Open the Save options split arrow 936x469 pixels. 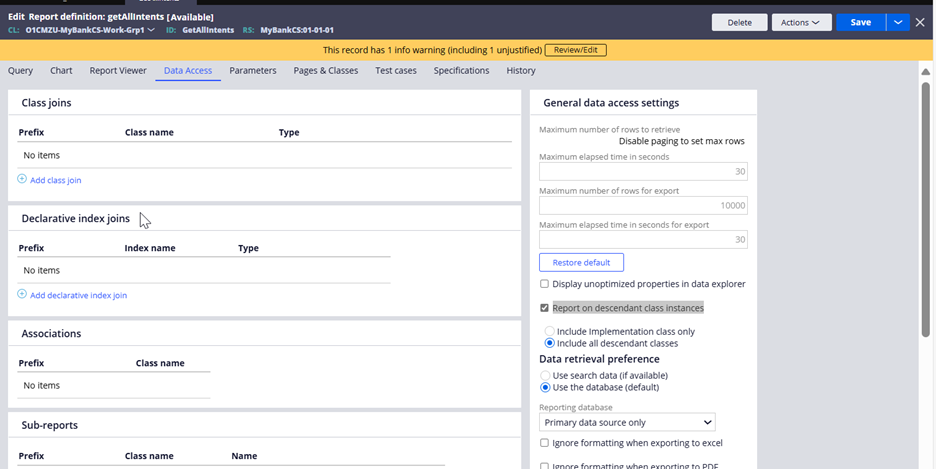click(x=898, y=22)
